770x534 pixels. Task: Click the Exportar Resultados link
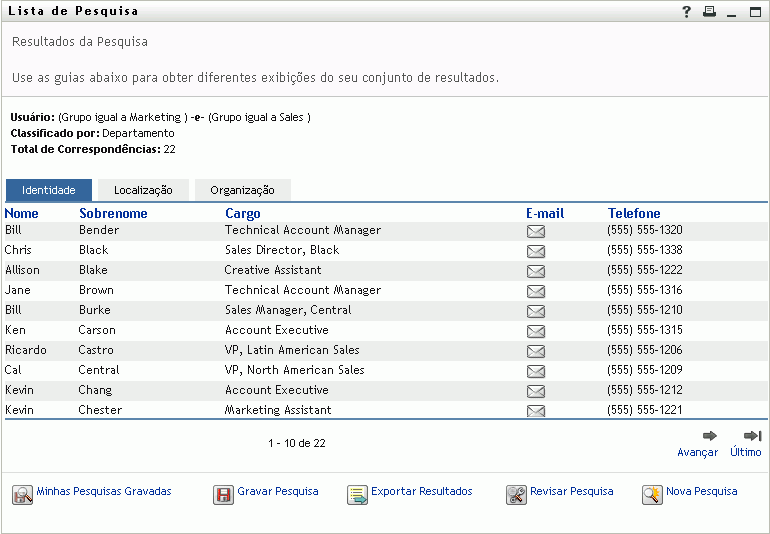coord(421,492)
